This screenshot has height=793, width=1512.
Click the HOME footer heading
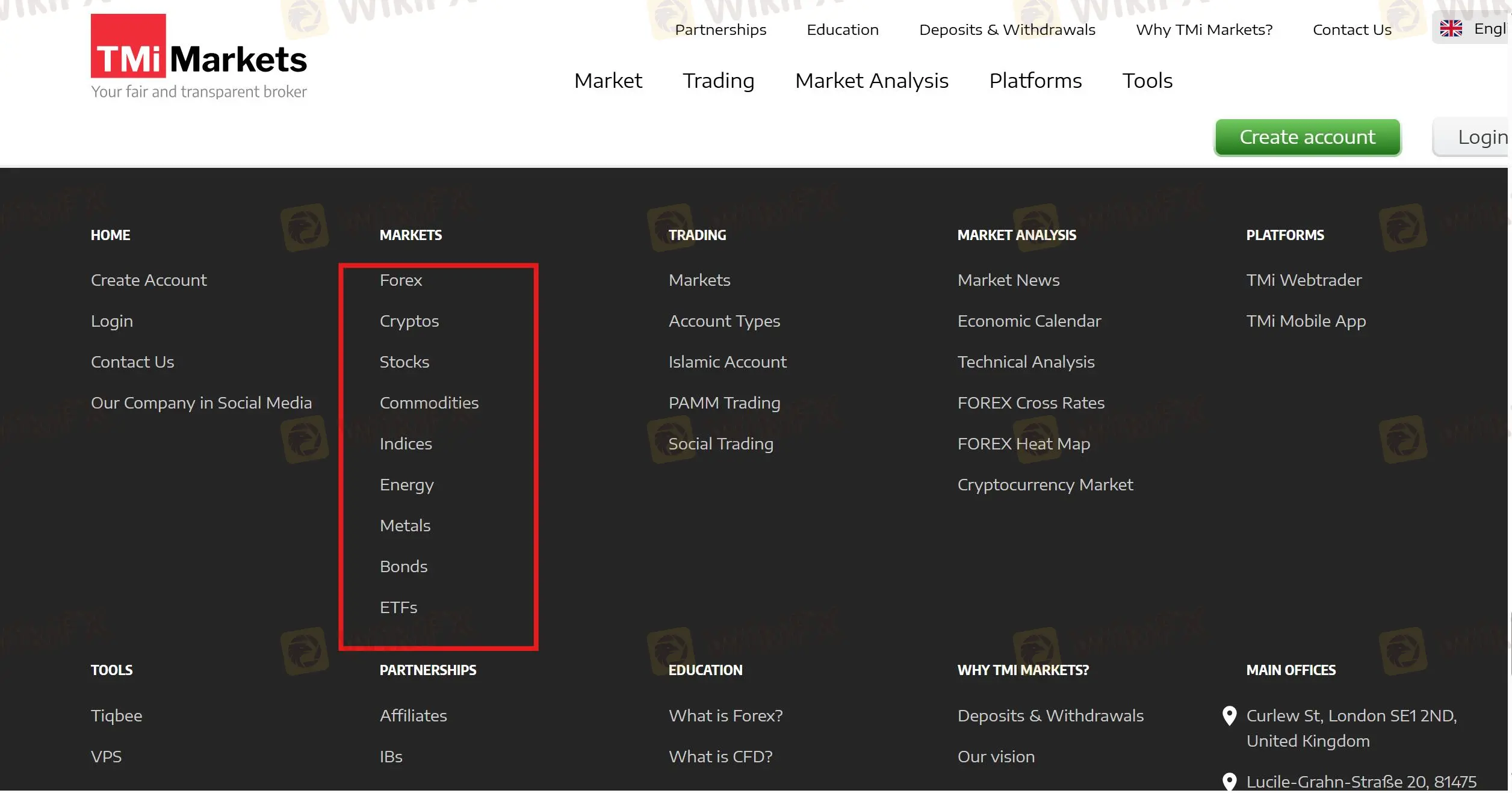[x=111, y=235]
